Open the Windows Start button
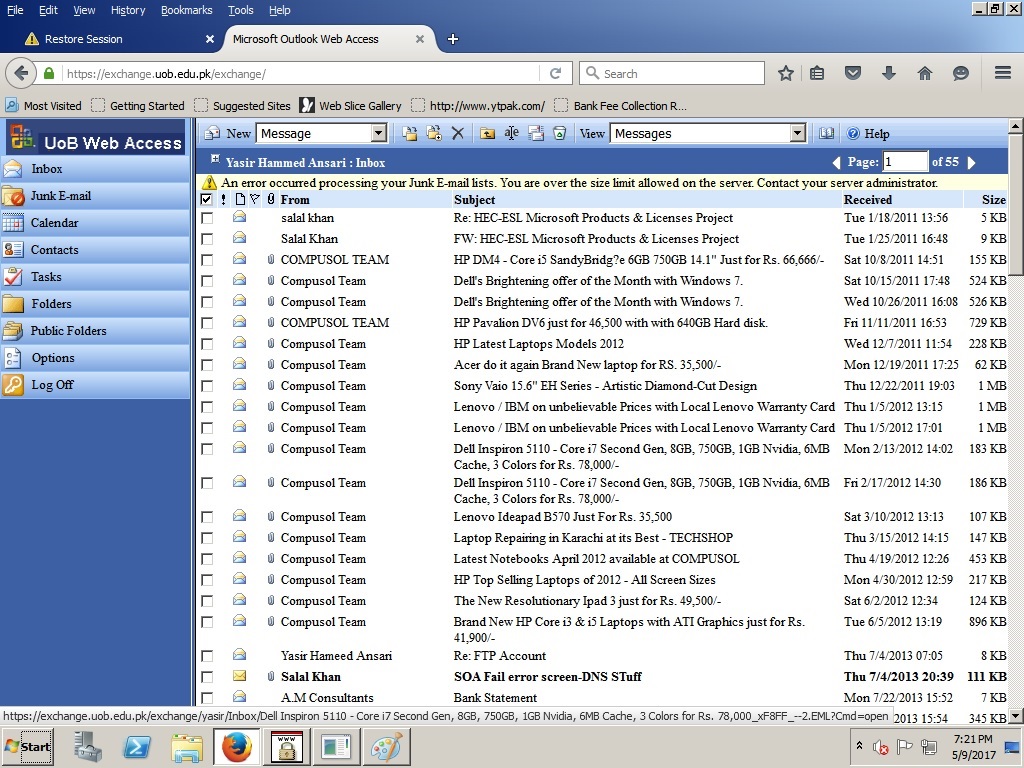 [27, 746]
